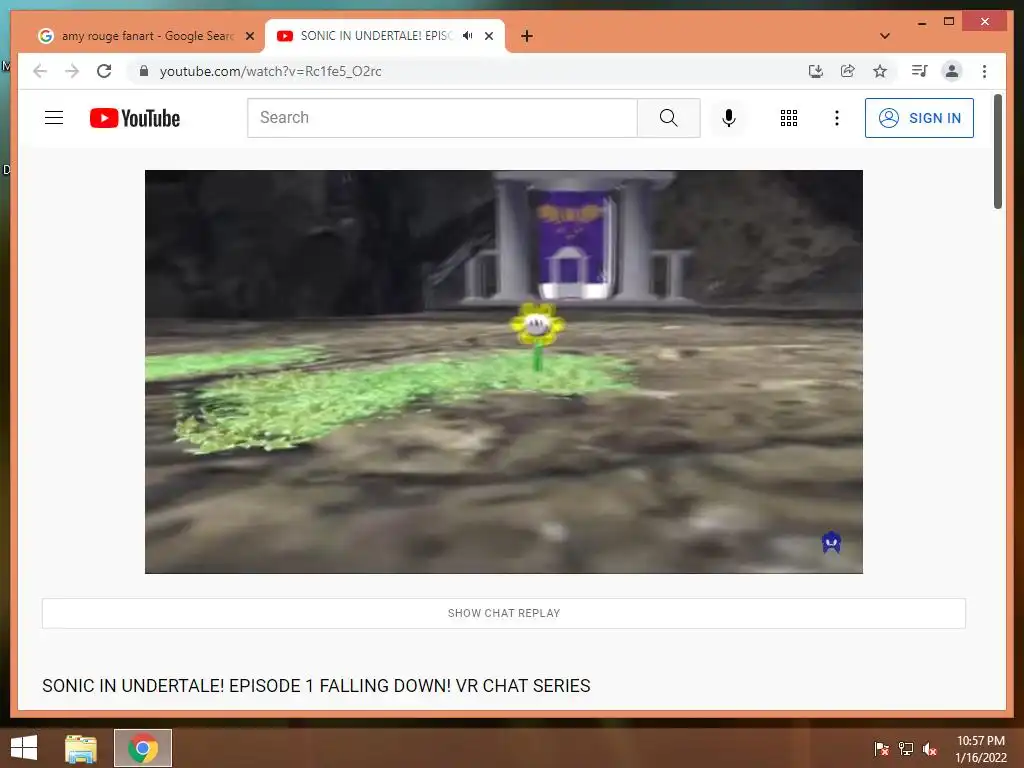Click the SIGN IN button
The height and width of the screenshot is (768, 1024).
pos(919,118)
